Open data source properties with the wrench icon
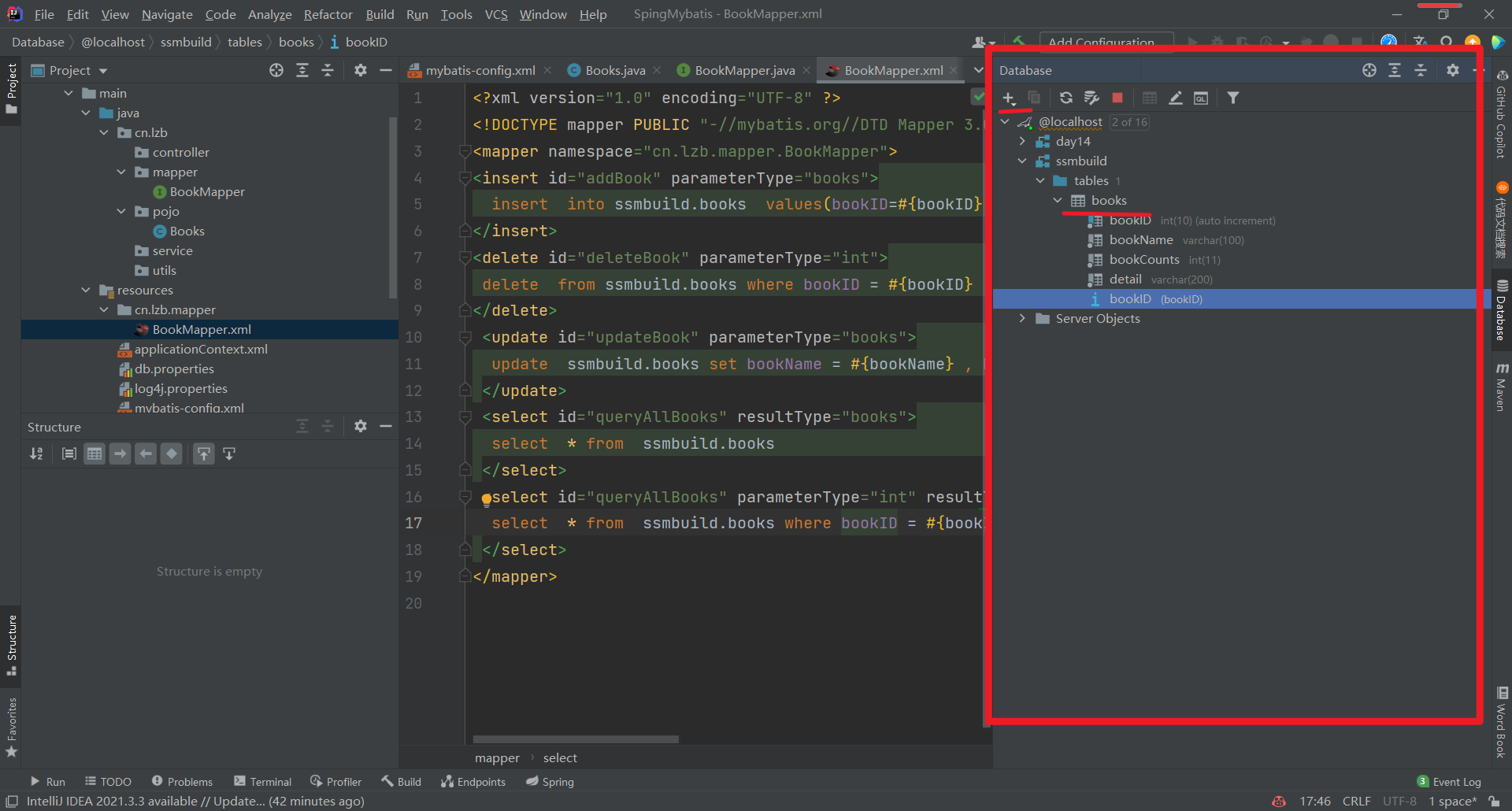 tap(1091, 98)
